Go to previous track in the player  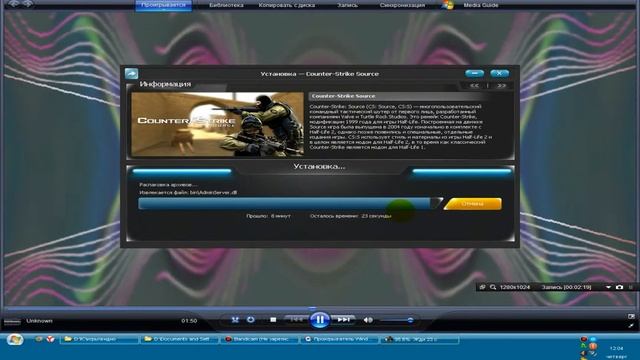(x=297, y=320)
